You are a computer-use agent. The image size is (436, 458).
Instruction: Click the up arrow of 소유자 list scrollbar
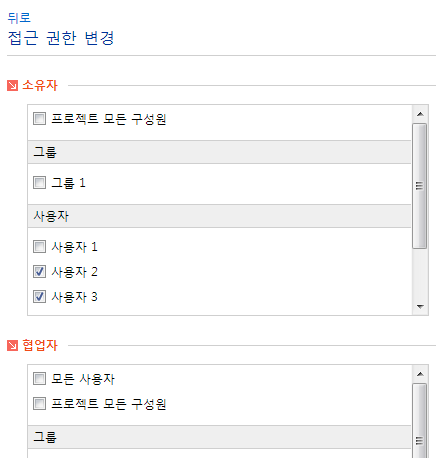[x=420, y=114]
